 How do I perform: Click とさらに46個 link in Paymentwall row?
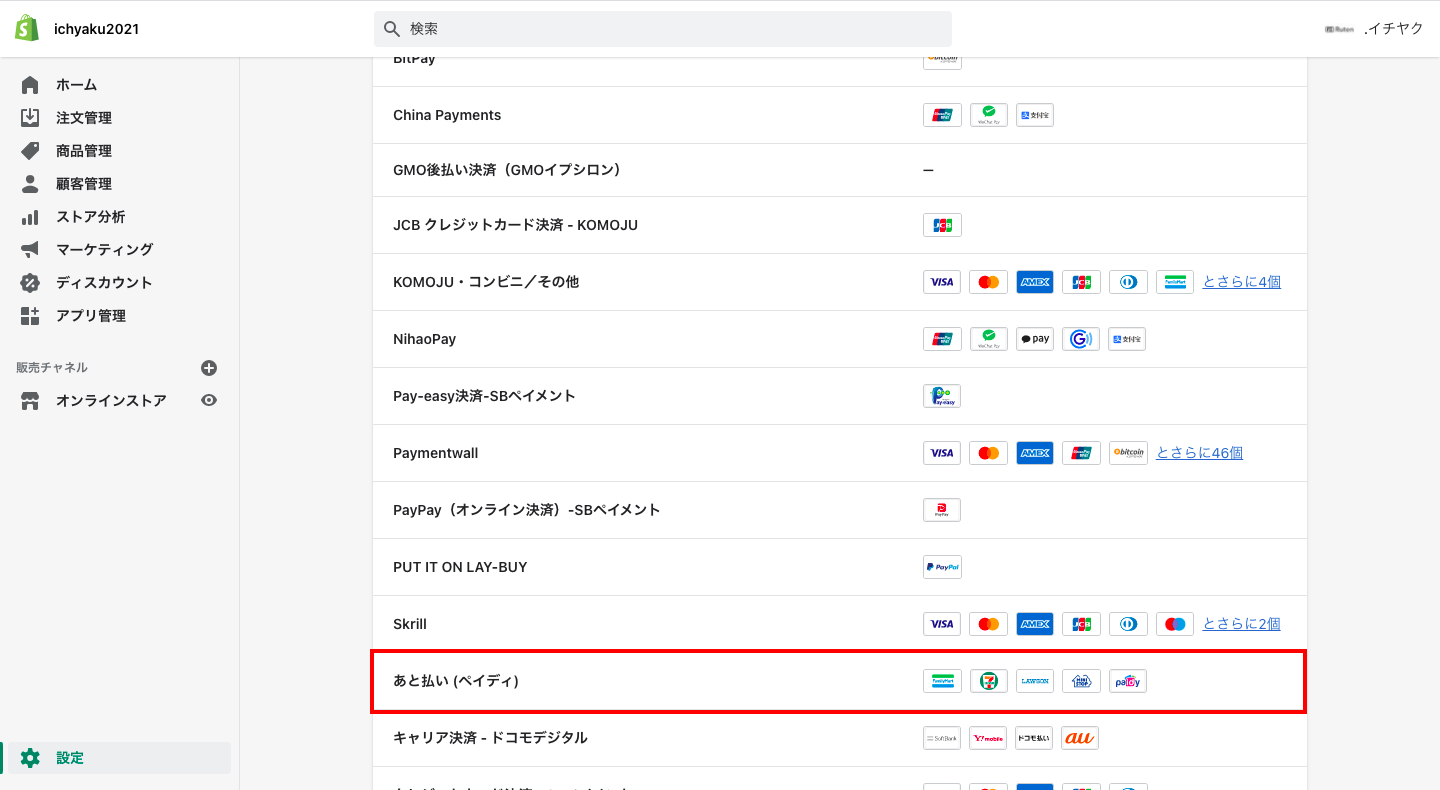1199,453
